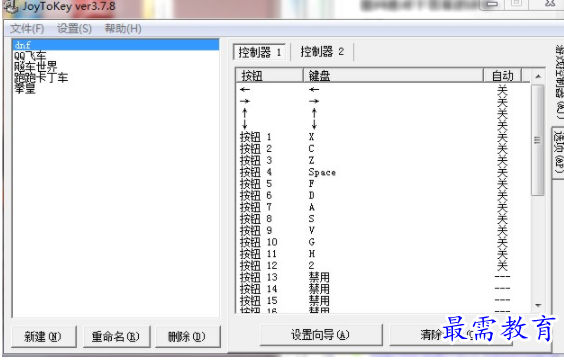The image size is (564, 360).
Task: Select the left arrow ← mapping row
Action: 383,89
